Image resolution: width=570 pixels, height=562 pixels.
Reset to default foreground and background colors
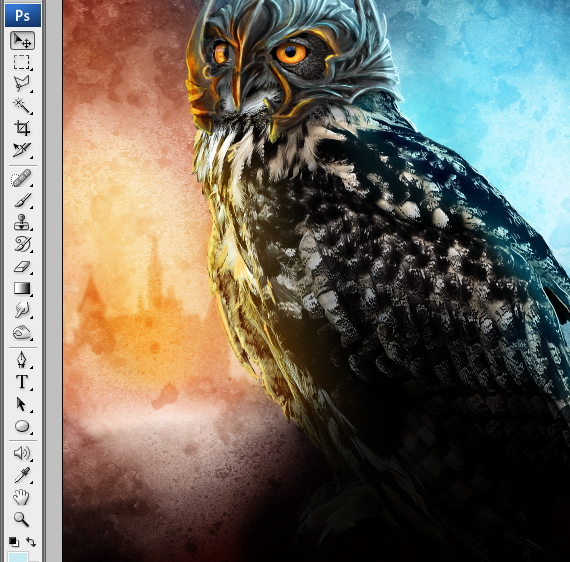click(x=14, y=542)
